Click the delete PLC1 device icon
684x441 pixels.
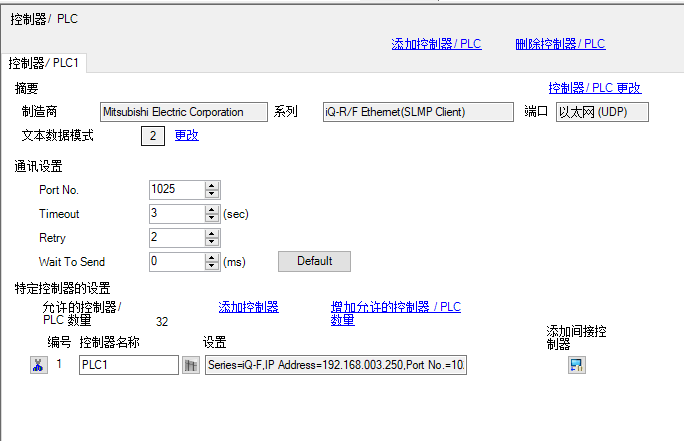point(38,365)
